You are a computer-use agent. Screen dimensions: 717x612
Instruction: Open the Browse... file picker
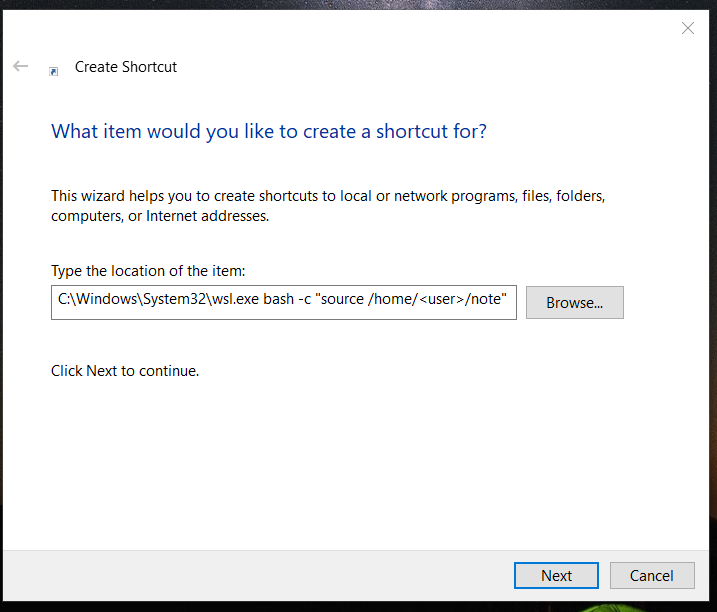pyautogui.click(x=574, y=302)
